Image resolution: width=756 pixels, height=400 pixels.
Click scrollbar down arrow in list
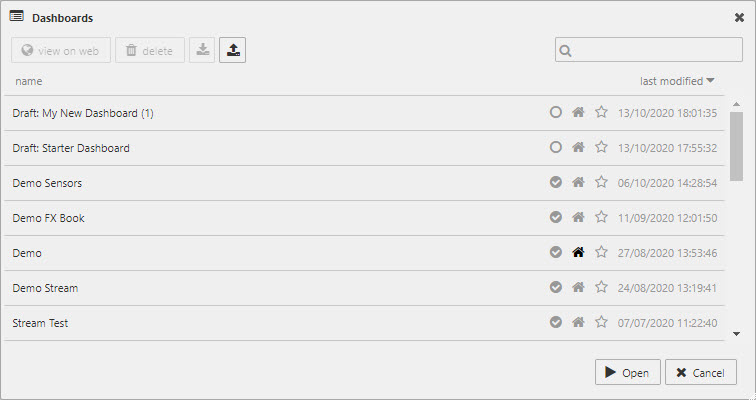click(x=736, y=334)
